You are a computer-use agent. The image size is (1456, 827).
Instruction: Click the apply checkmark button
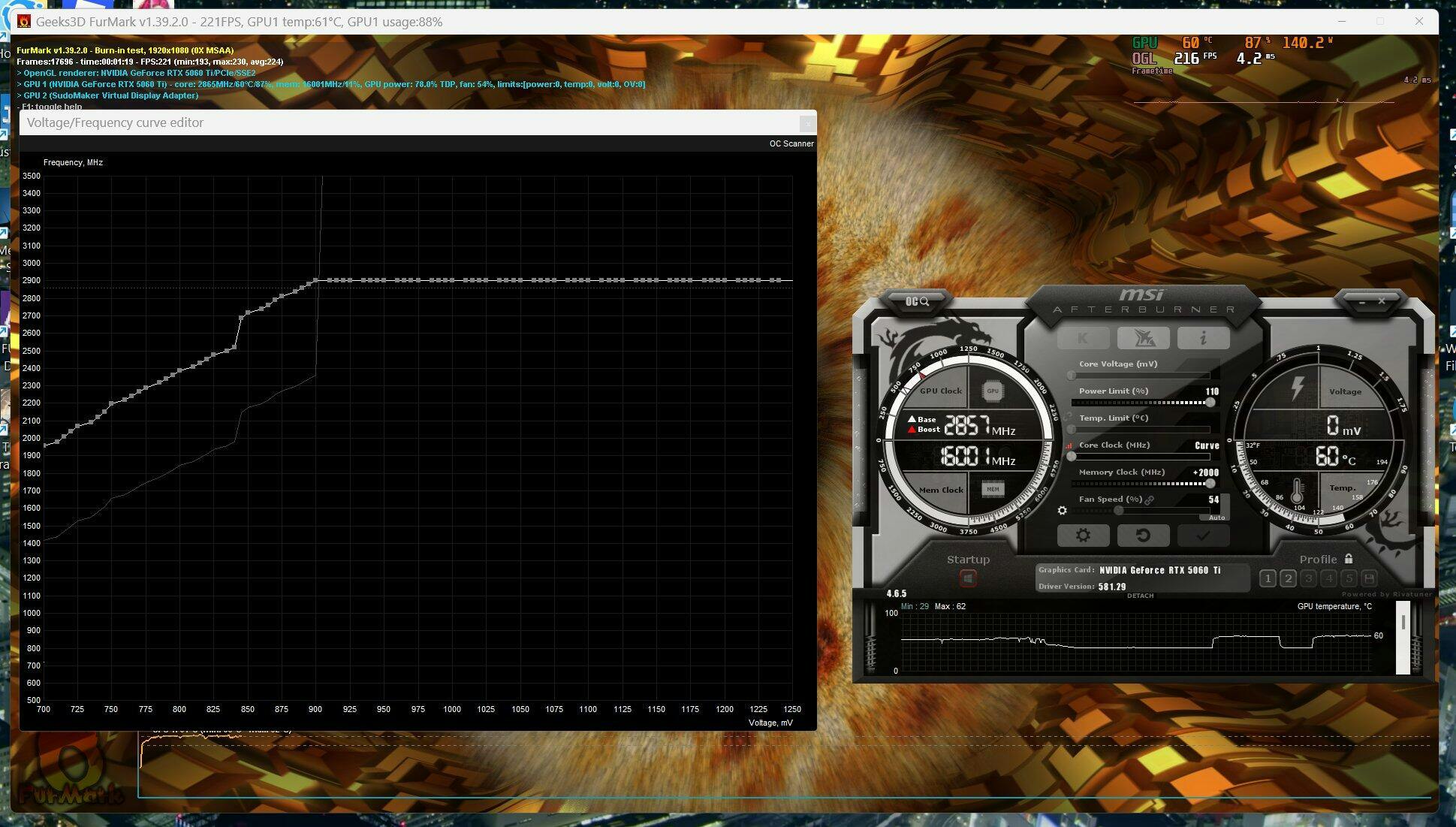[1202, 536]
